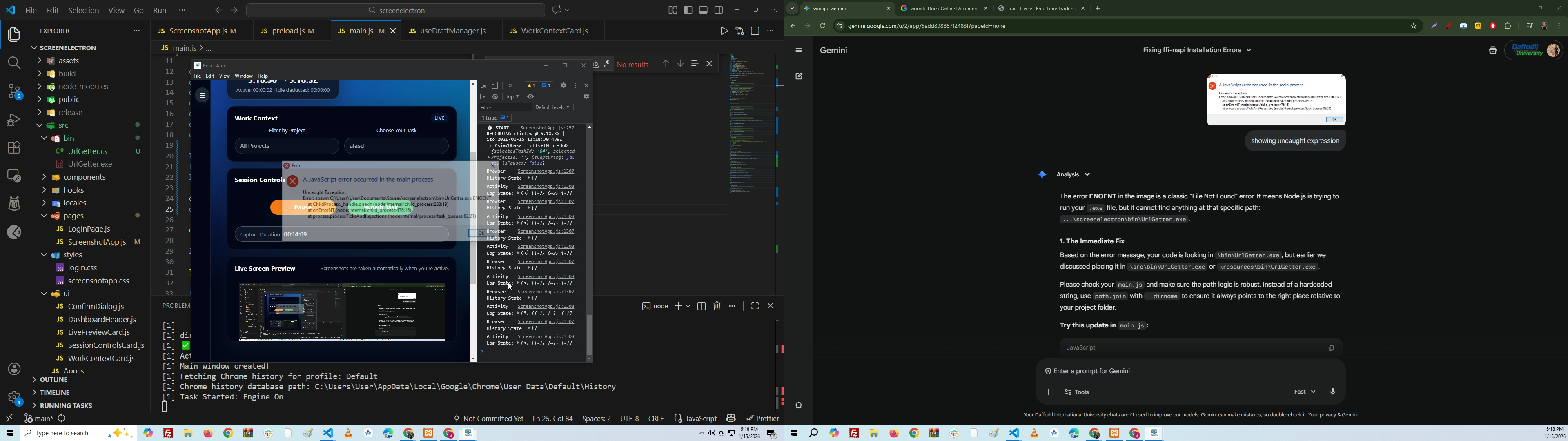The image size is (1568, 441).
Task: Toggle VS Code primary side bar visibility
Action: [688, 10]
